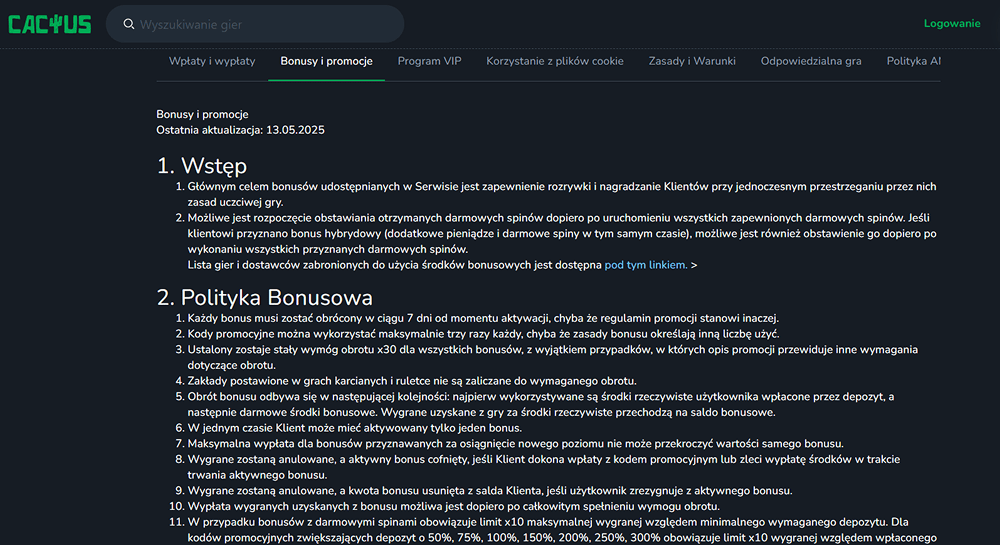Screen dimensions: 1000x545
Task: Click the arrow after "pod tym linkiem"
Action: click(x=694, y=265)
